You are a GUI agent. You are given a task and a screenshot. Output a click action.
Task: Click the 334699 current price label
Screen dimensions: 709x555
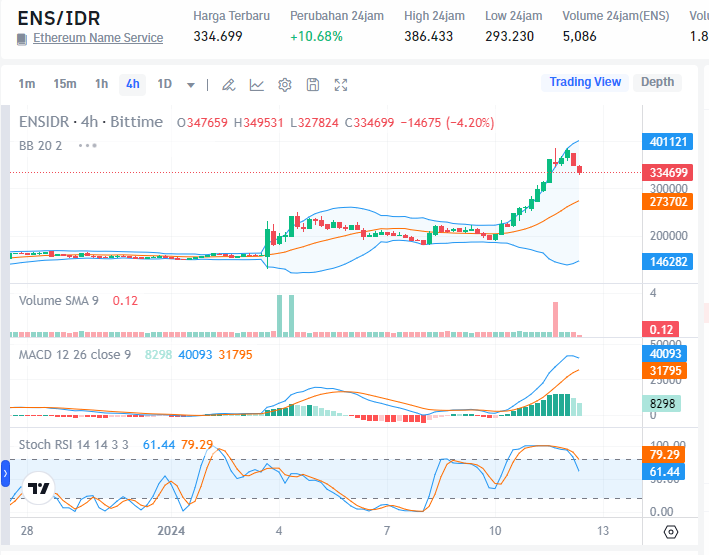point(668,173)
